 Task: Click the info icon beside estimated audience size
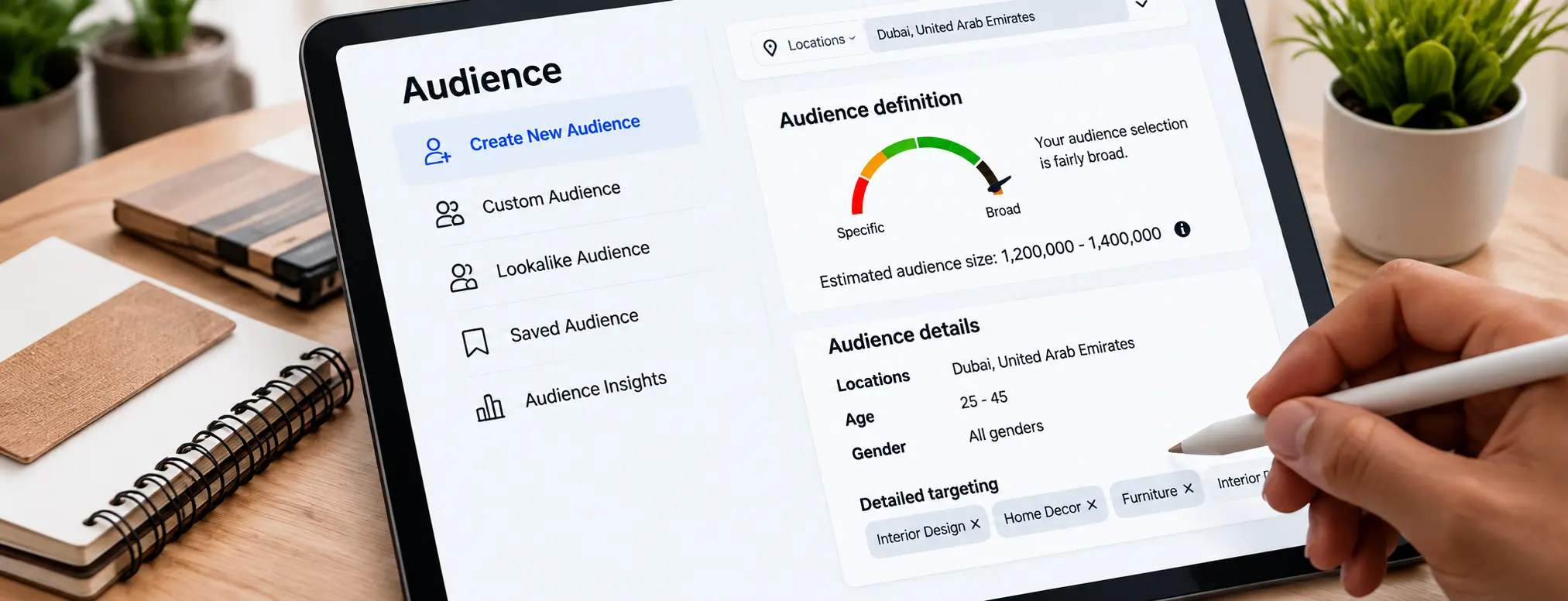1182,229
